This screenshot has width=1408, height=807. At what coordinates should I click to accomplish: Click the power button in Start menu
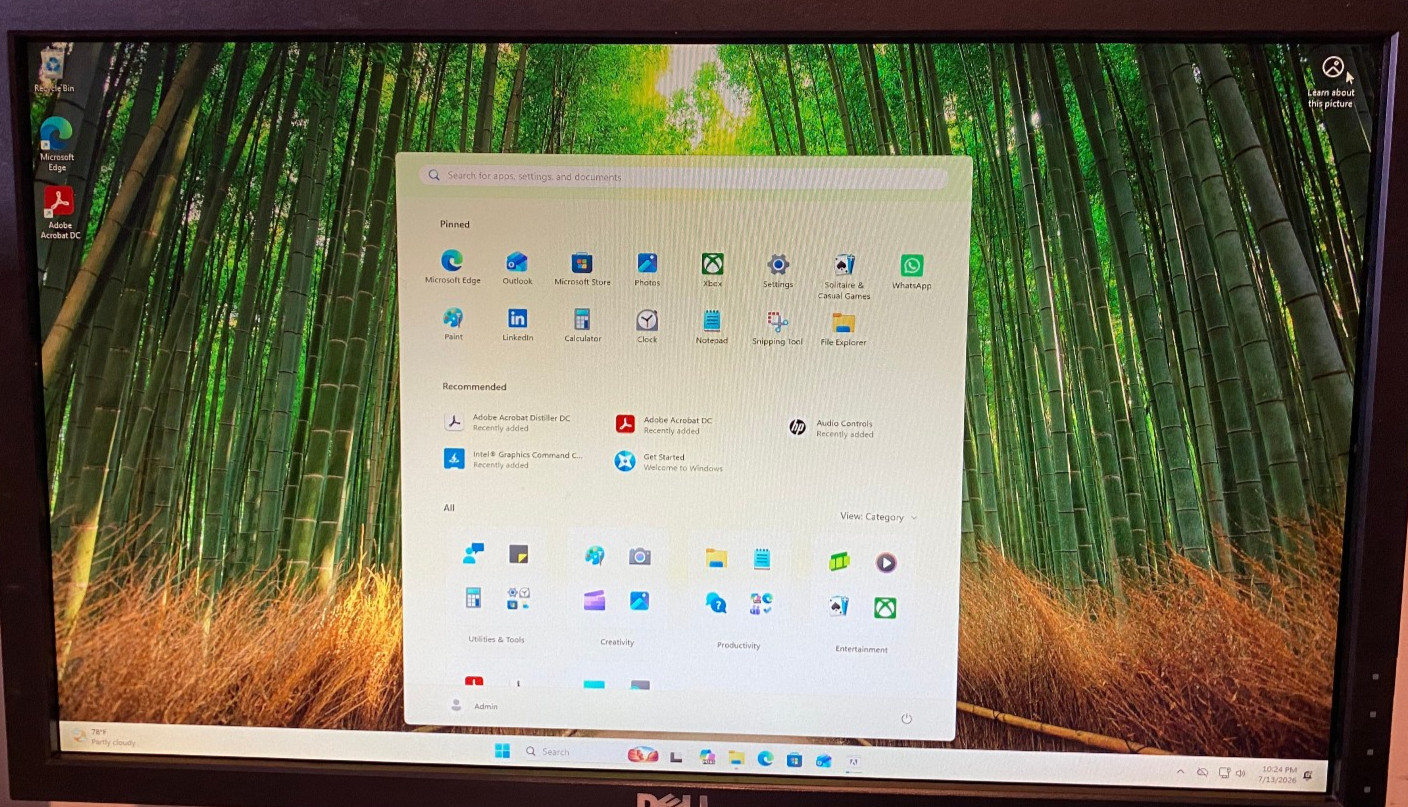[x=906, y=719]
